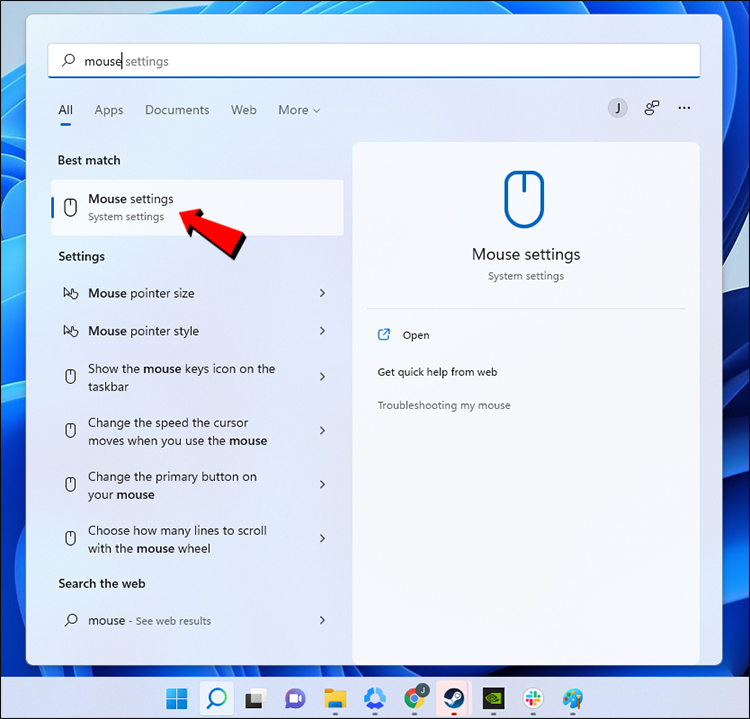The width and height of the screenshot is (750, 719).
Task: Open the NVIDIA app on taskbar
Action: (493, 699)
